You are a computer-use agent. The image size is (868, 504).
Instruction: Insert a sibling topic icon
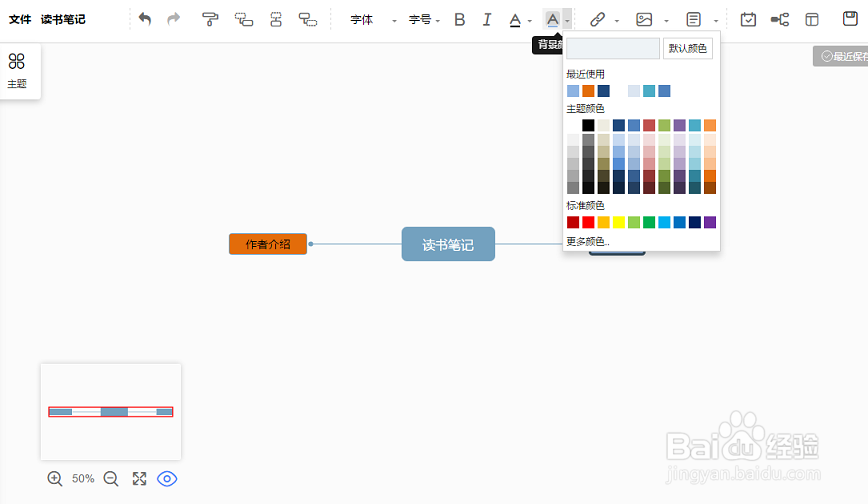pyautogui.click(x=276, y=19)
